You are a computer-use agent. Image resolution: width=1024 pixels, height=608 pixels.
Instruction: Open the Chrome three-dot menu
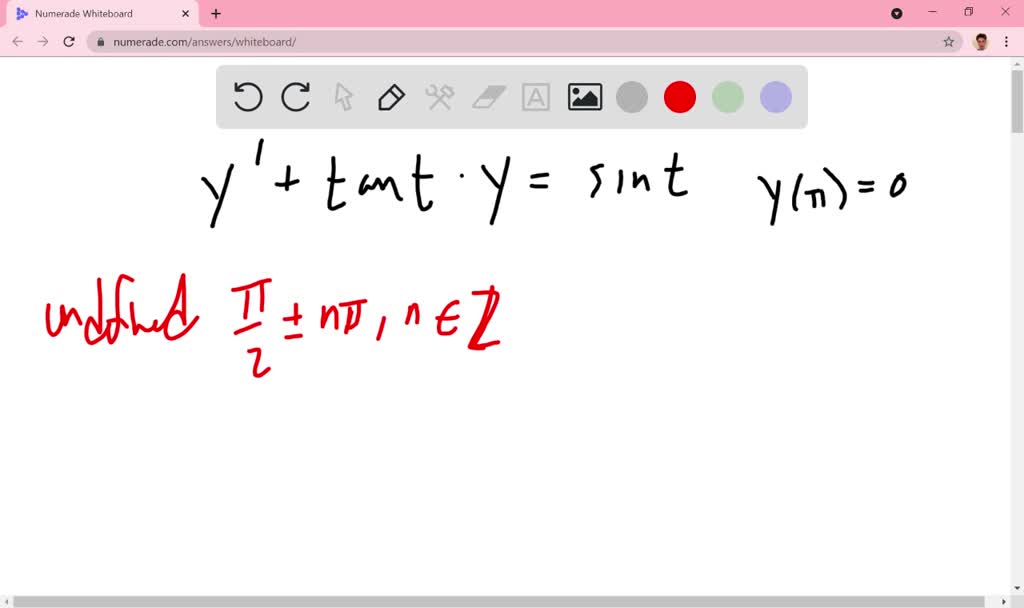(1005, 42)
